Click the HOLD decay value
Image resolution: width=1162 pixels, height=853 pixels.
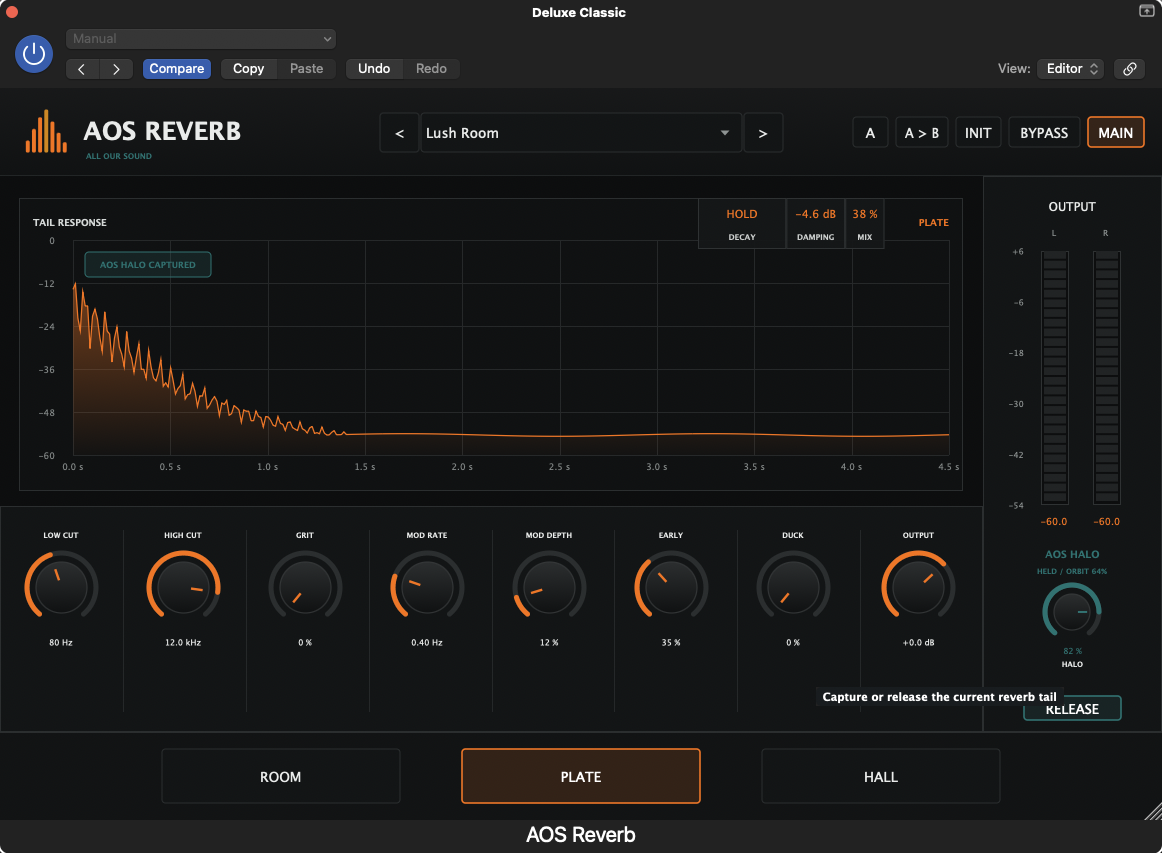point(742,214)
